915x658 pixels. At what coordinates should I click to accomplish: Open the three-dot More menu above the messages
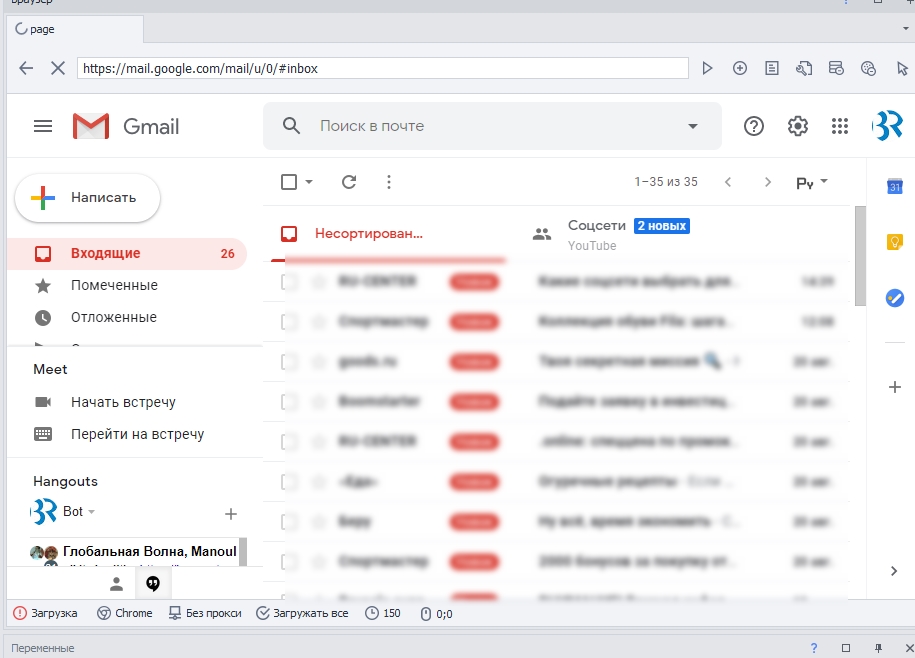[389, 182]
